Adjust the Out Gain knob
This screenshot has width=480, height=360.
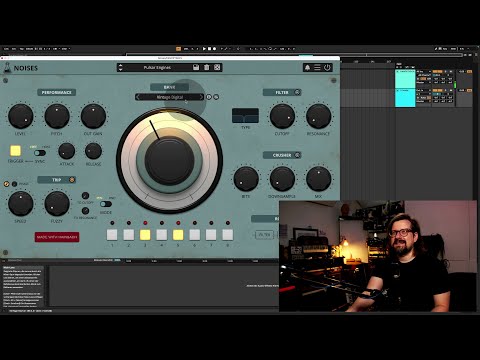(x=93, y=116)
